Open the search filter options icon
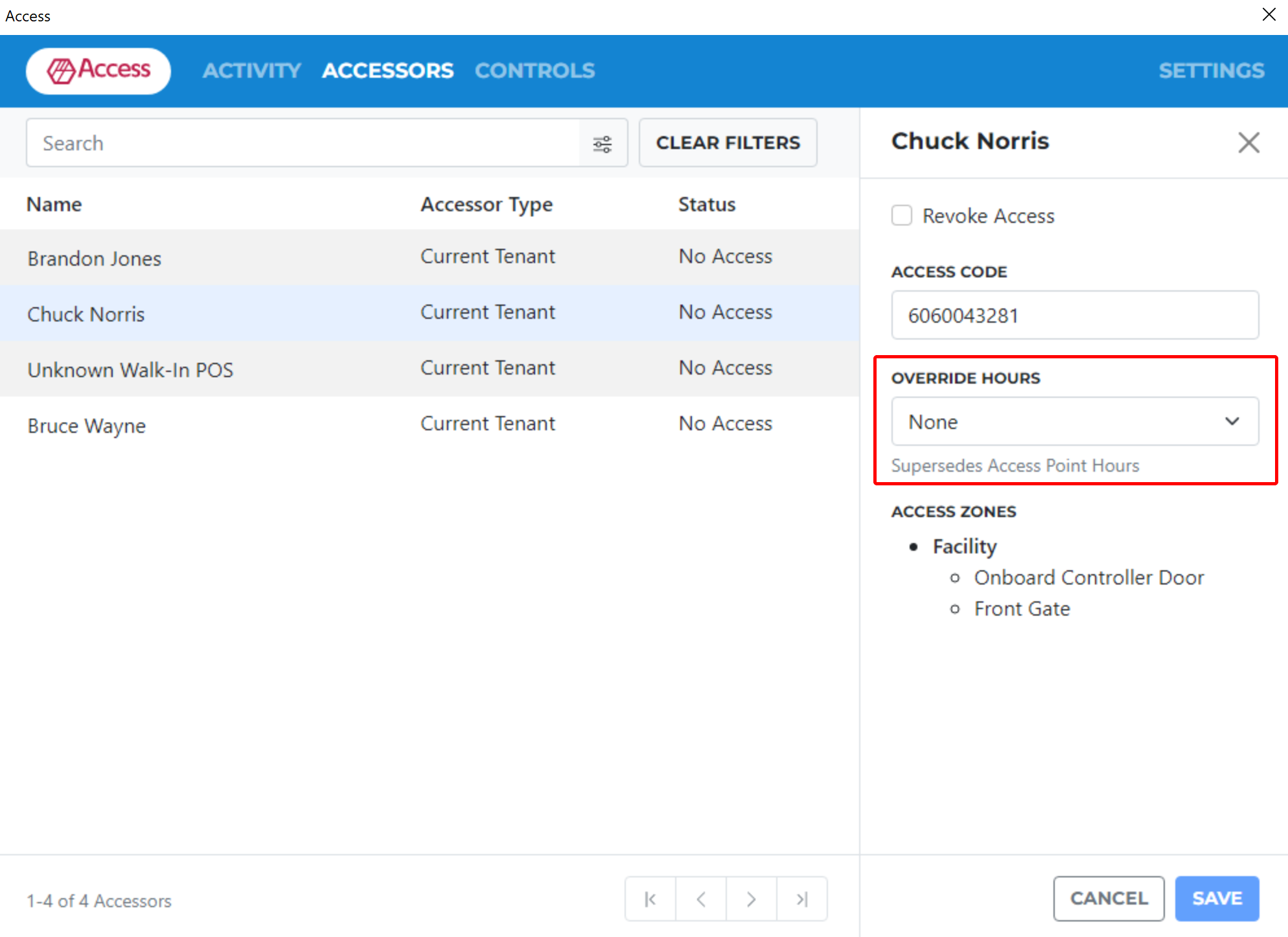The height and width of the screenshot is (937, 1288). pos(603,143)
